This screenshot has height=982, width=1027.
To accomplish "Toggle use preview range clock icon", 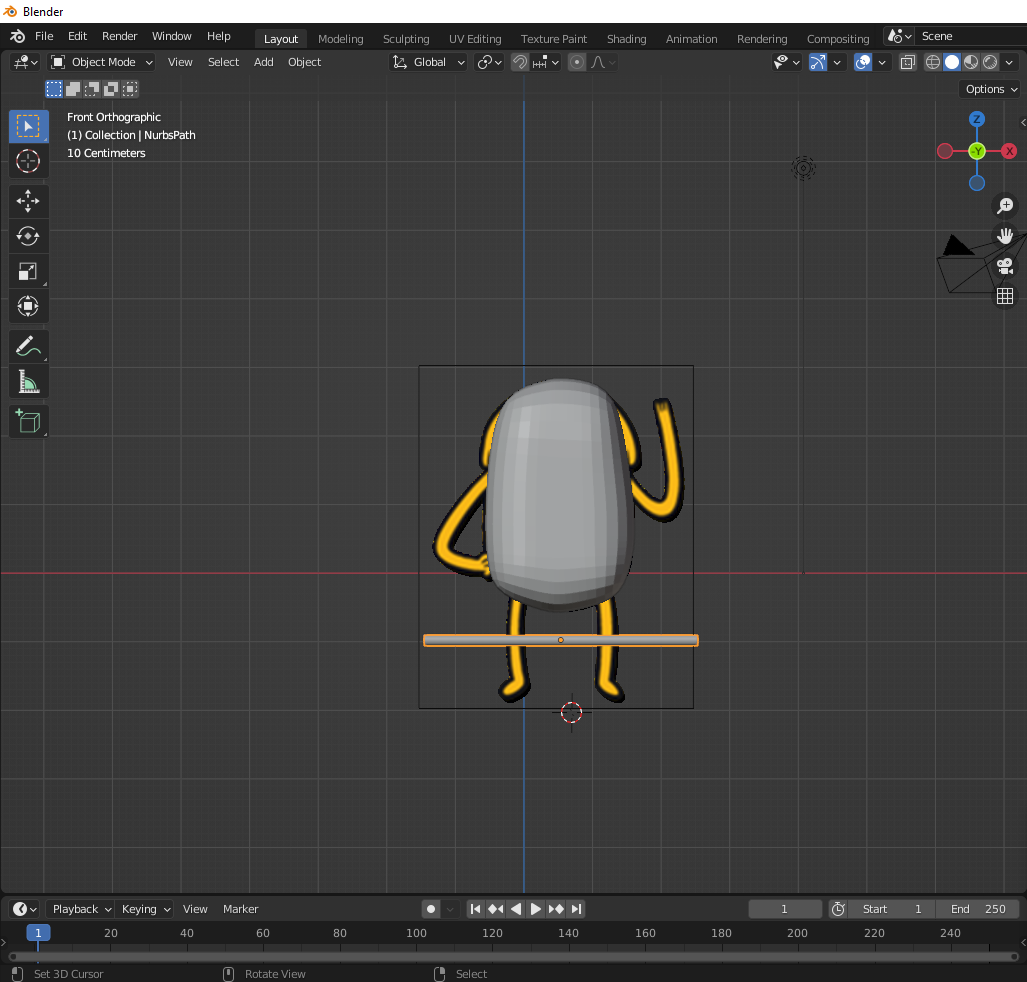I will 838,909.
